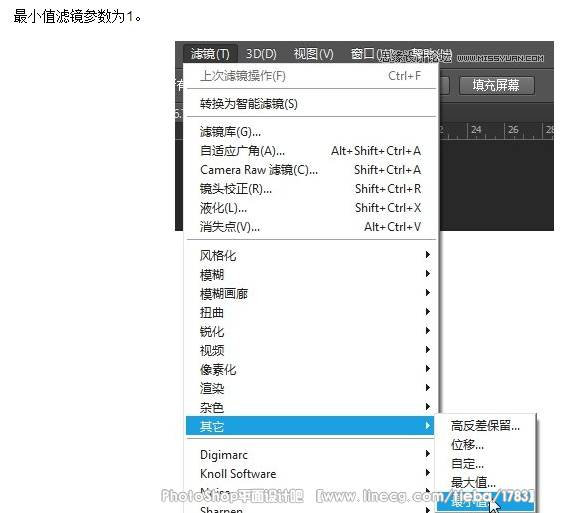
Task: Expand the 锐化 submenu
Action: (x=311, y=332)
